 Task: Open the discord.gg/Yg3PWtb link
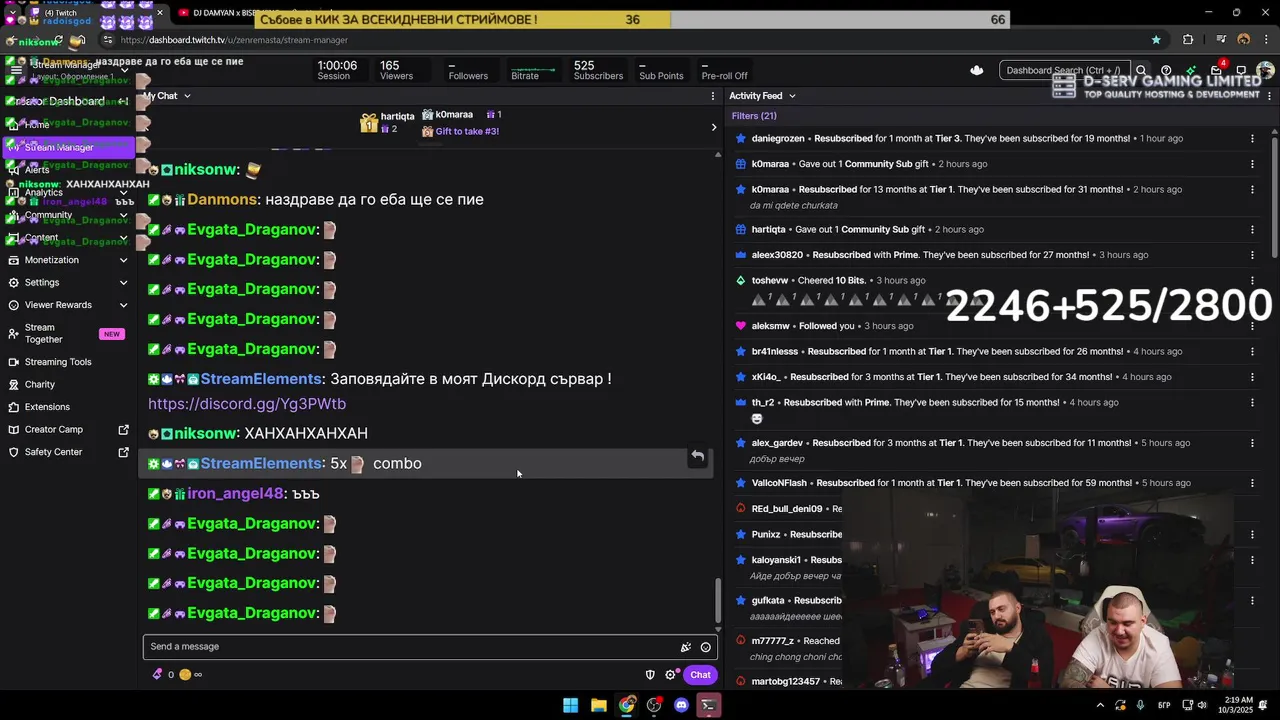point(247,404)
